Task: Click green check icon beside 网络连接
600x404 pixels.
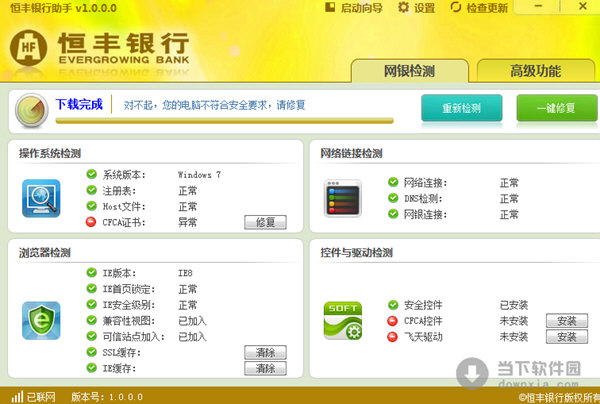Action: (393, 182)
